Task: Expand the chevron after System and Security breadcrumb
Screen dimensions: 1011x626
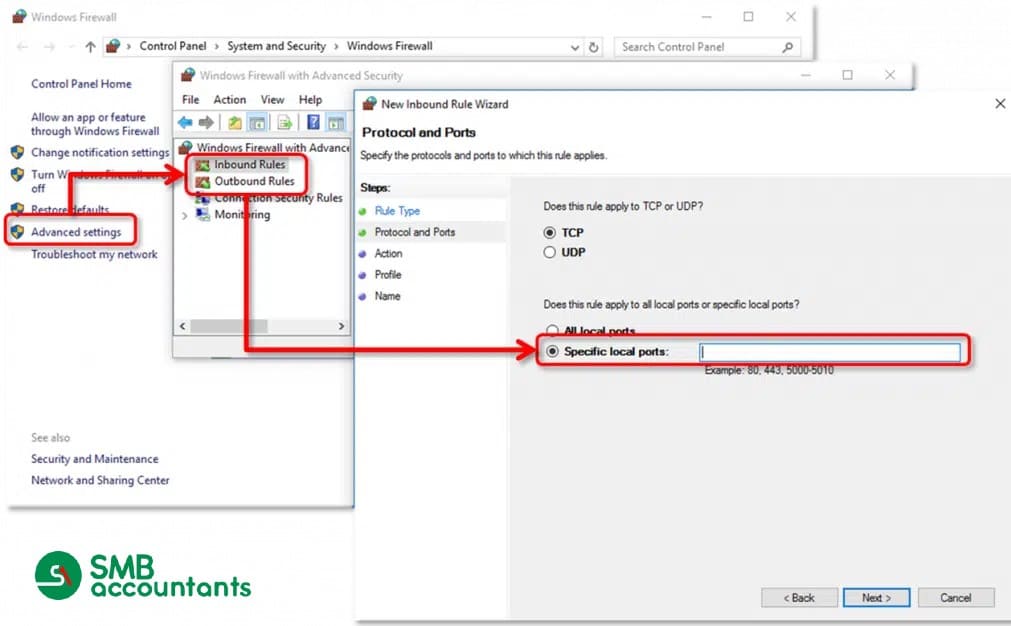Action: click(x=336, y=46)
